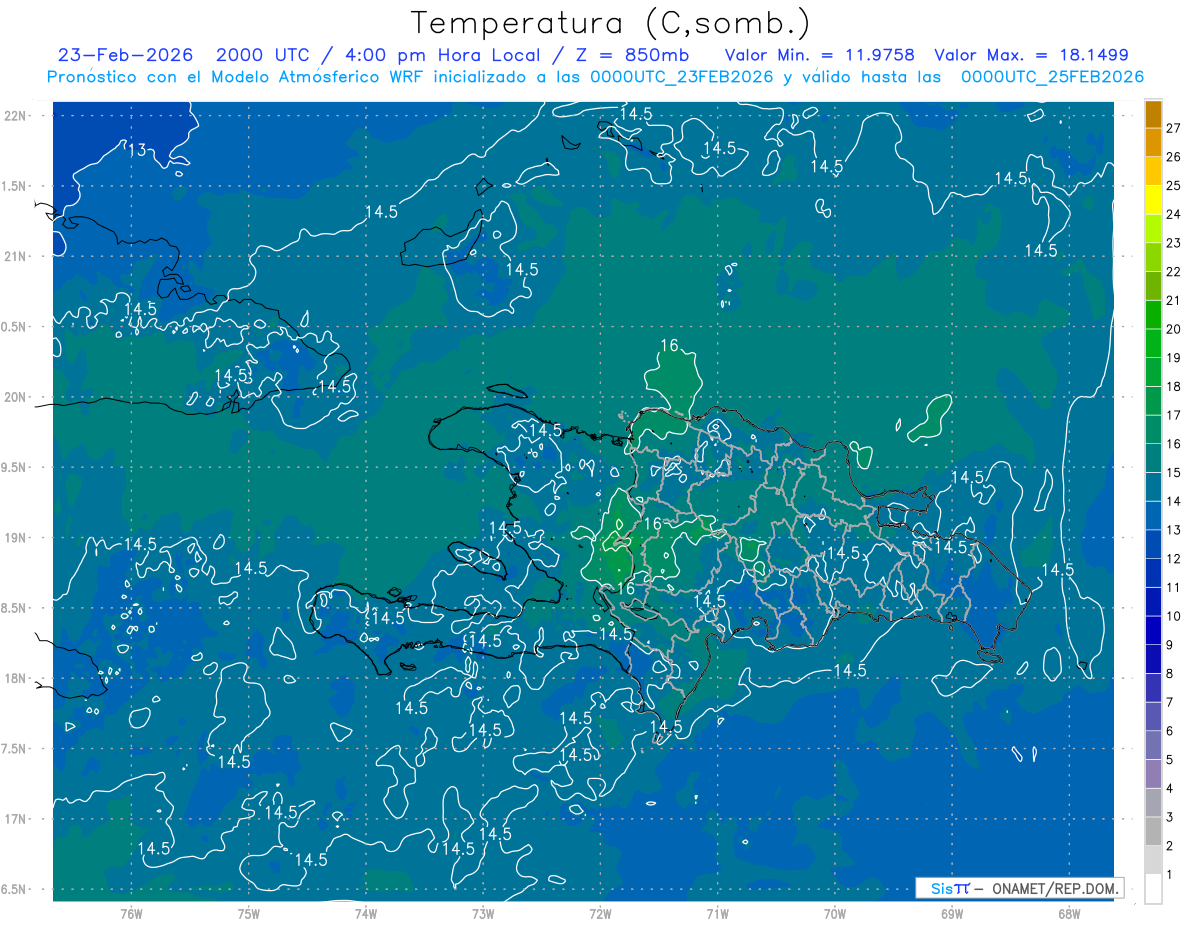Click legend value "12"
Screen dimensions: 1200x927
pos(1174,559)
